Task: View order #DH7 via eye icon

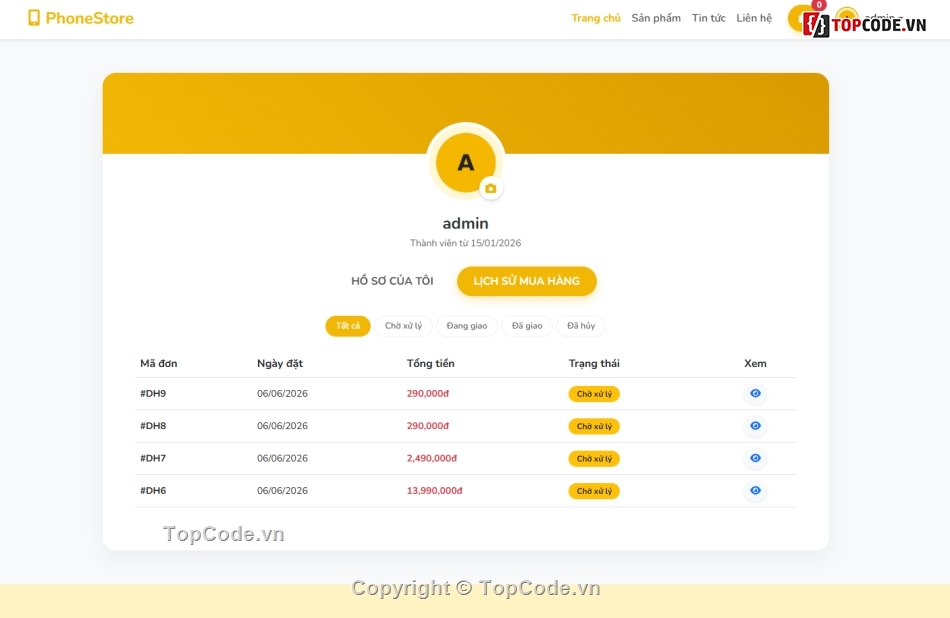Action: pos(755,458)
